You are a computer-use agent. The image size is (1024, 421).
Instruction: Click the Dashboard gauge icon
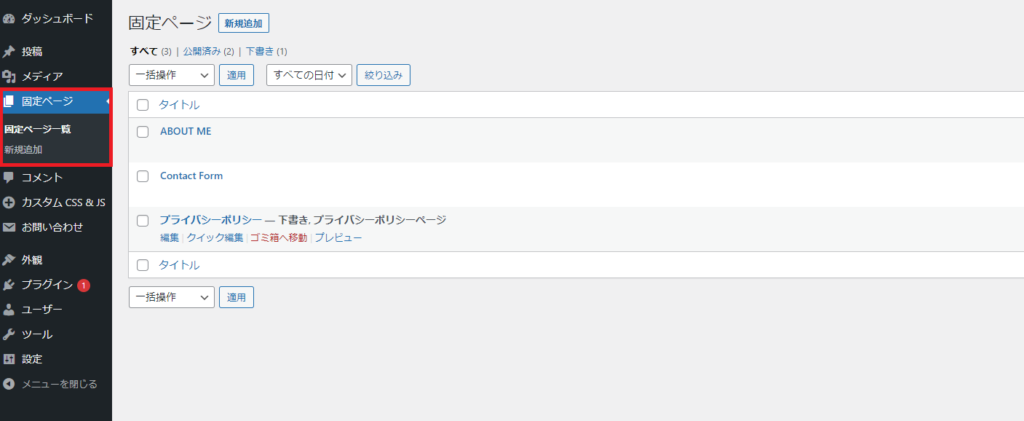pos(9,18)
